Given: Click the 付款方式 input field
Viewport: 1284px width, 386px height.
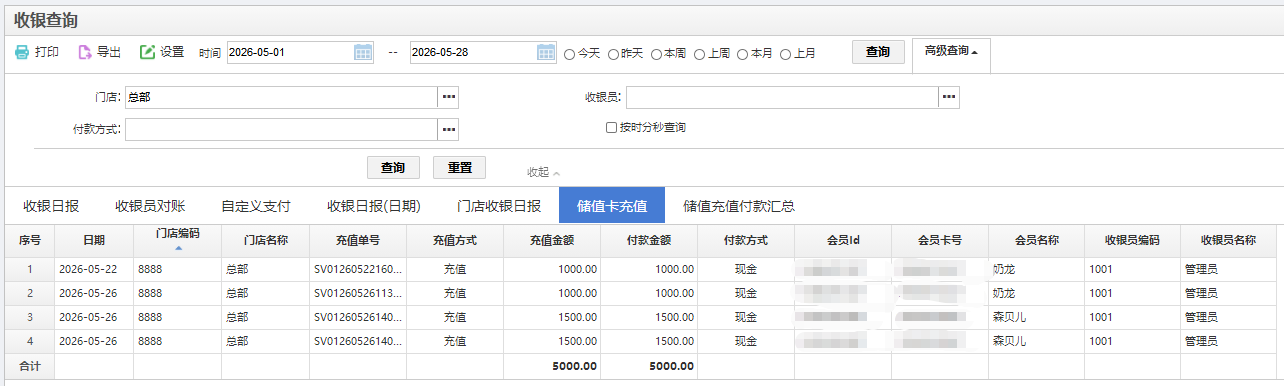Looking at the screenshot, I should point(281,129).
